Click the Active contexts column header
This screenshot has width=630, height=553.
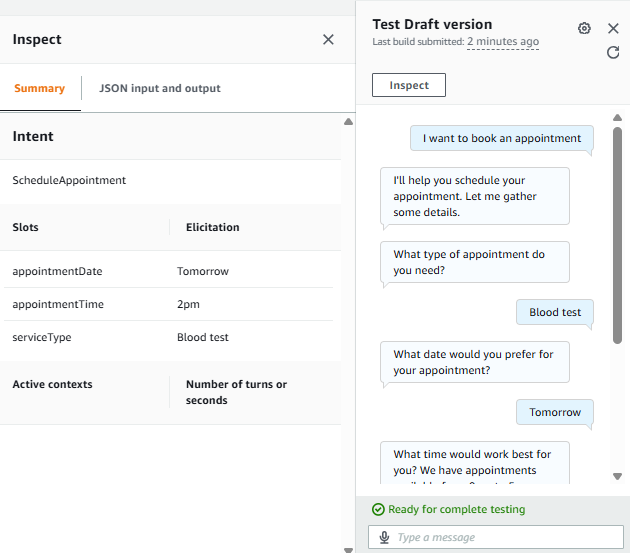(52, 384)
